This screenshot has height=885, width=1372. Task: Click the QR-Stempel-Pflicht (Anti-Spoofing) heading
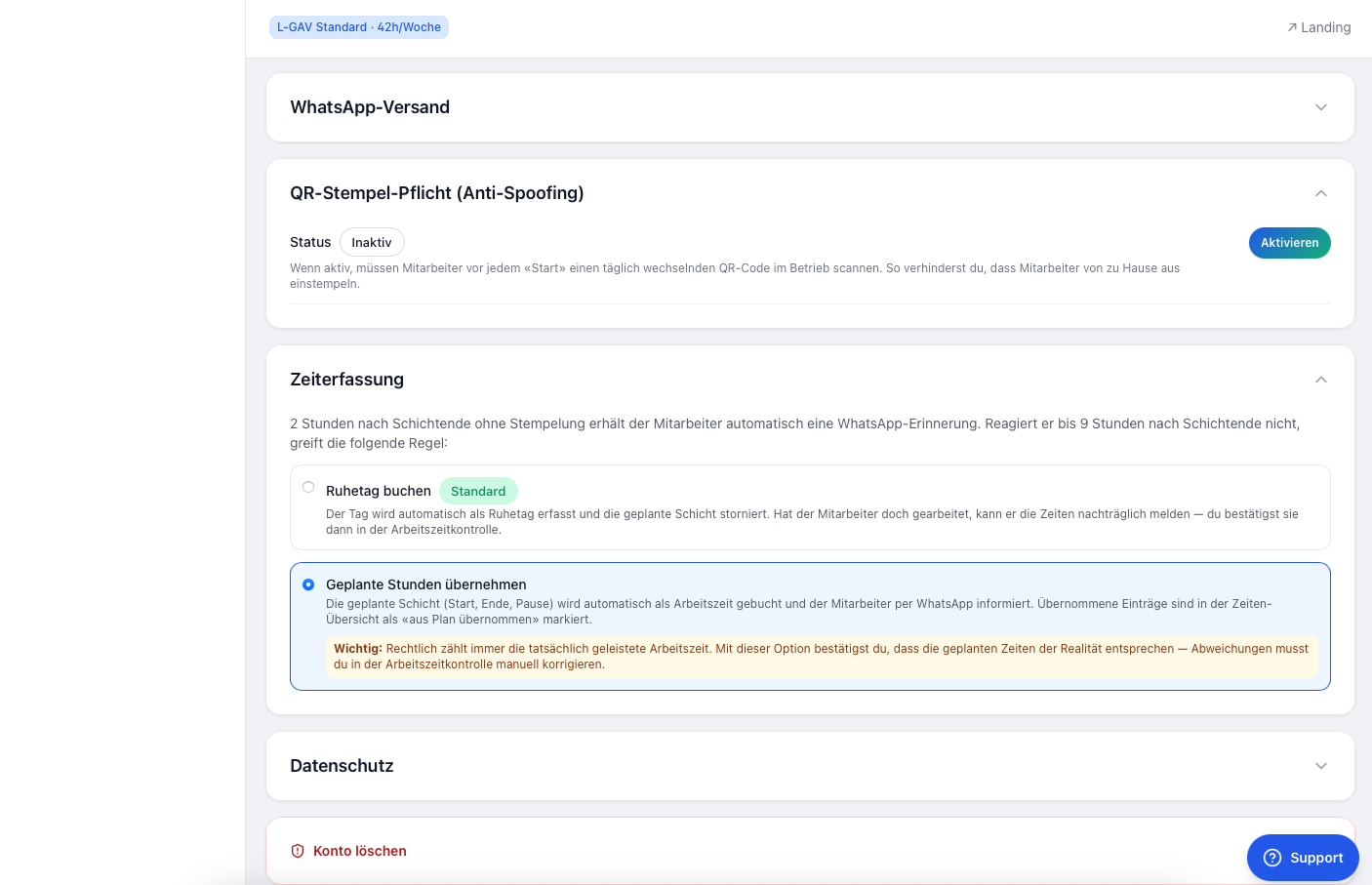pos(437,193)
